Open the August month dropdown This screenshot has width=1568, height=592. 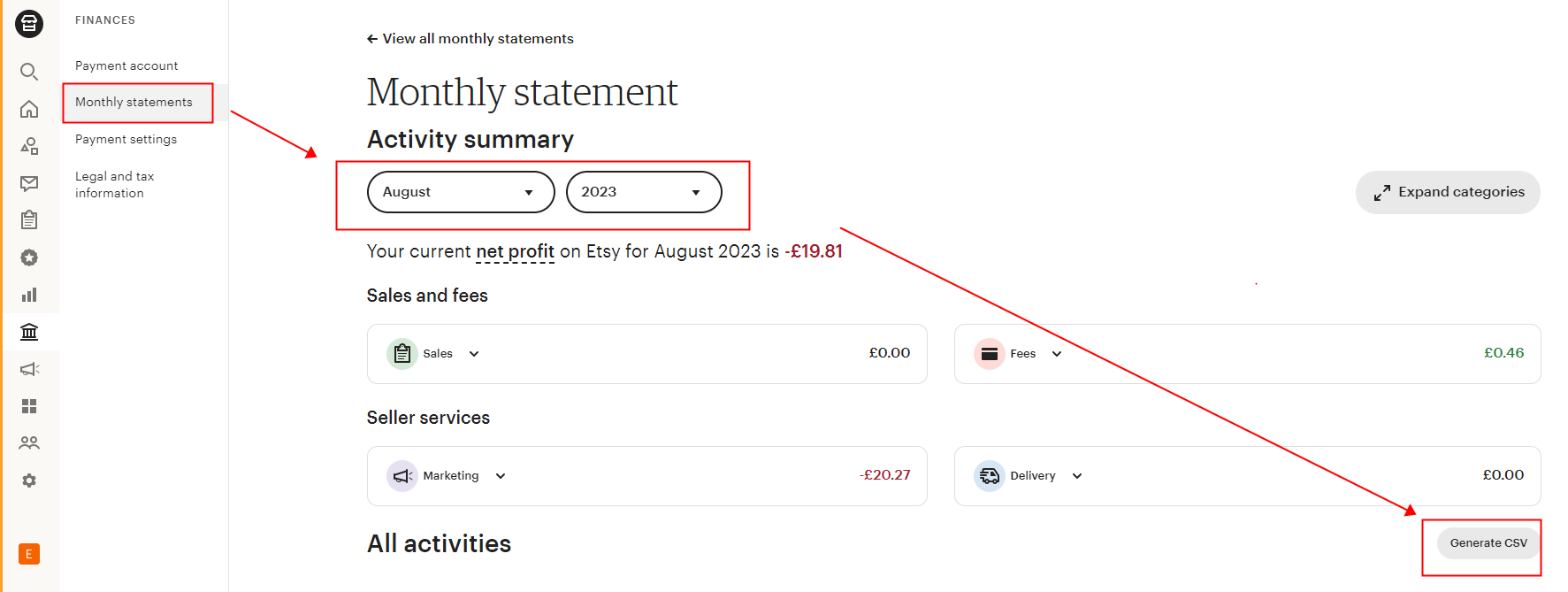tap(460, 192)
